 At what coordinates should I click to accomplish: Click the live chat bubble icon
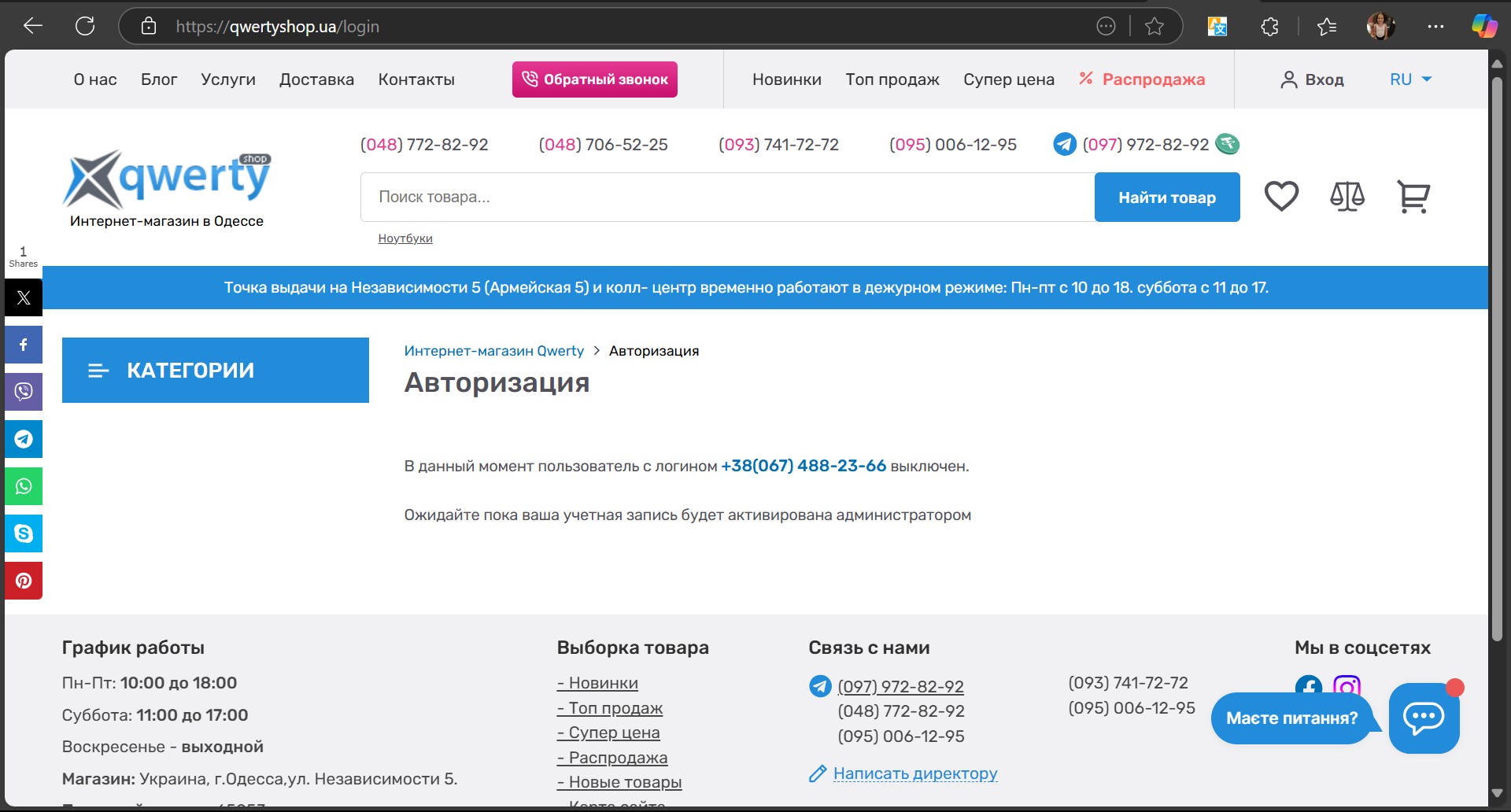[x=1424, y=718]
